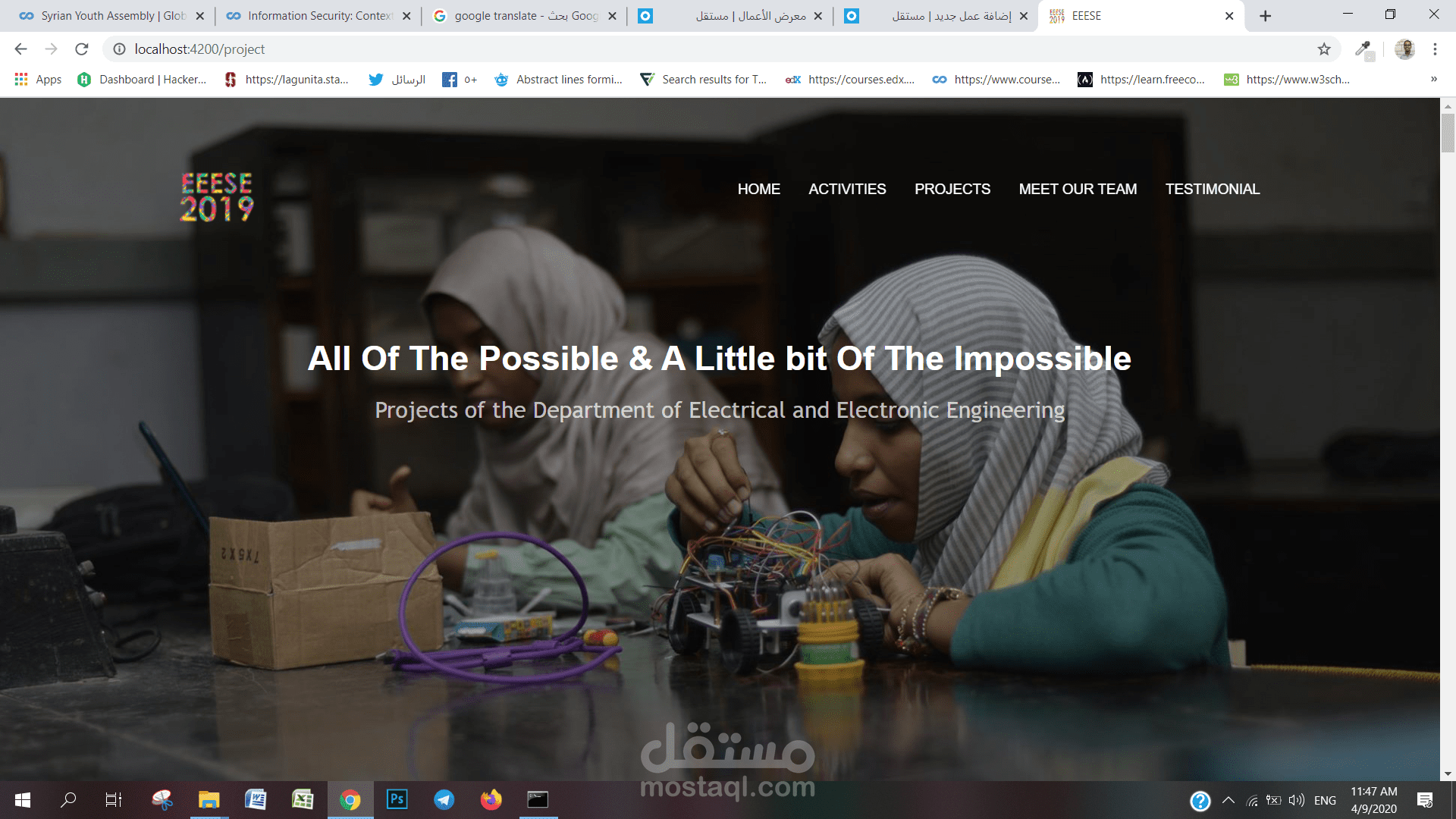This screenshot has width=1456, height=819.
Task: Toggle the volume speaker tray icon
Action: 1297,800
